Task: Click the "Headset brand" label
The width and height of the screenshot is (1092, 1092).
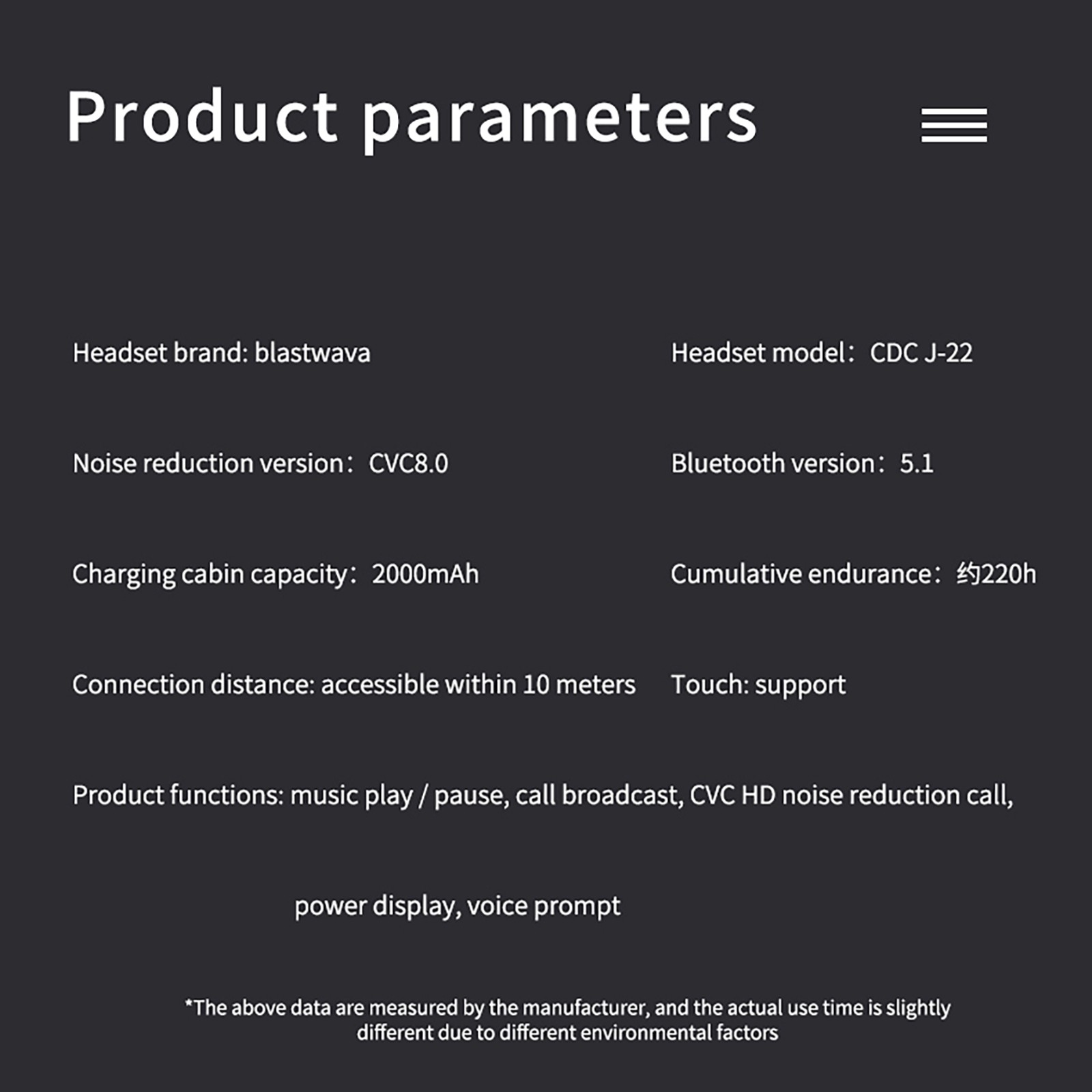Action: (x=160, y=353)
